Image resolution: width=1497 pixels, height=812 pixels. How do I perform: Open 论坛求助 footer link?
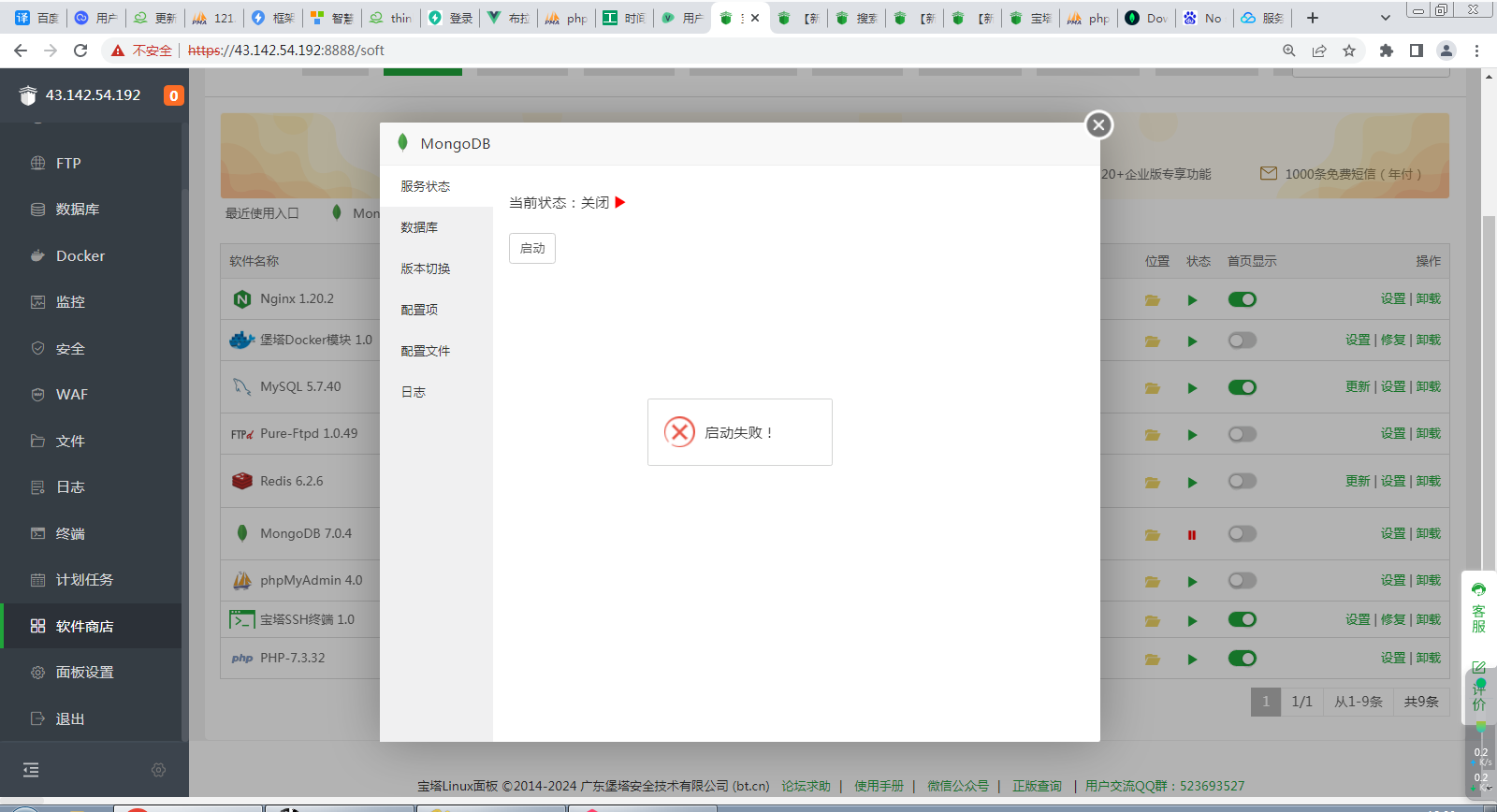(807, 786)
